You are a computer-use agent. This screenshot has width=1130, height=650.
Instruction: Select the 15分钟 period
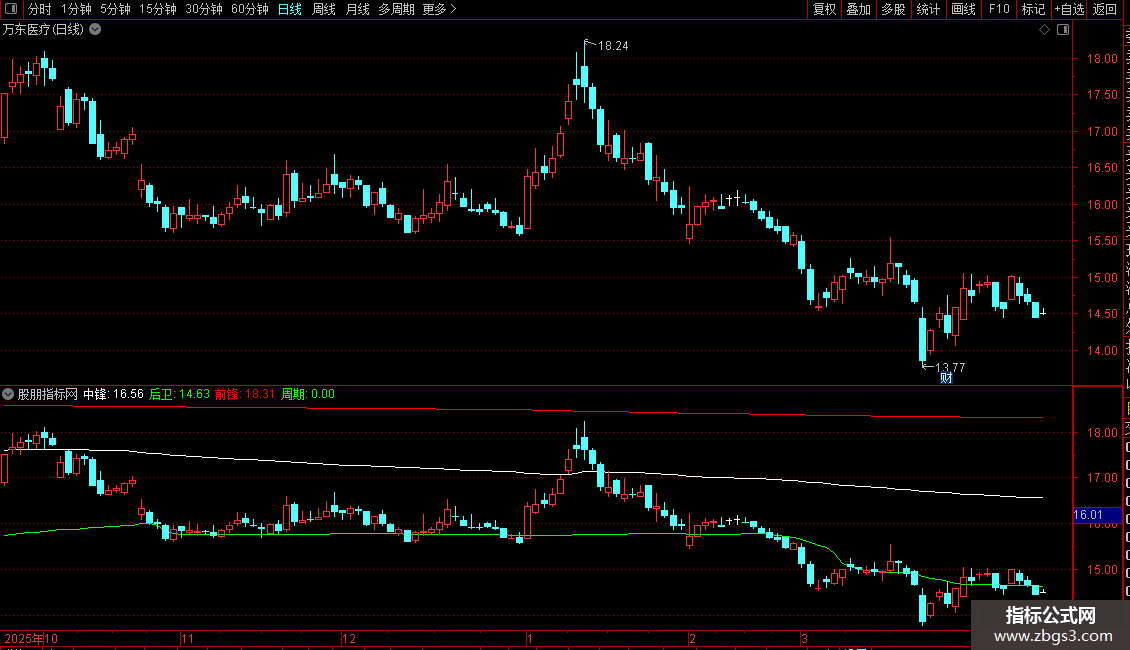coord(157,9)
